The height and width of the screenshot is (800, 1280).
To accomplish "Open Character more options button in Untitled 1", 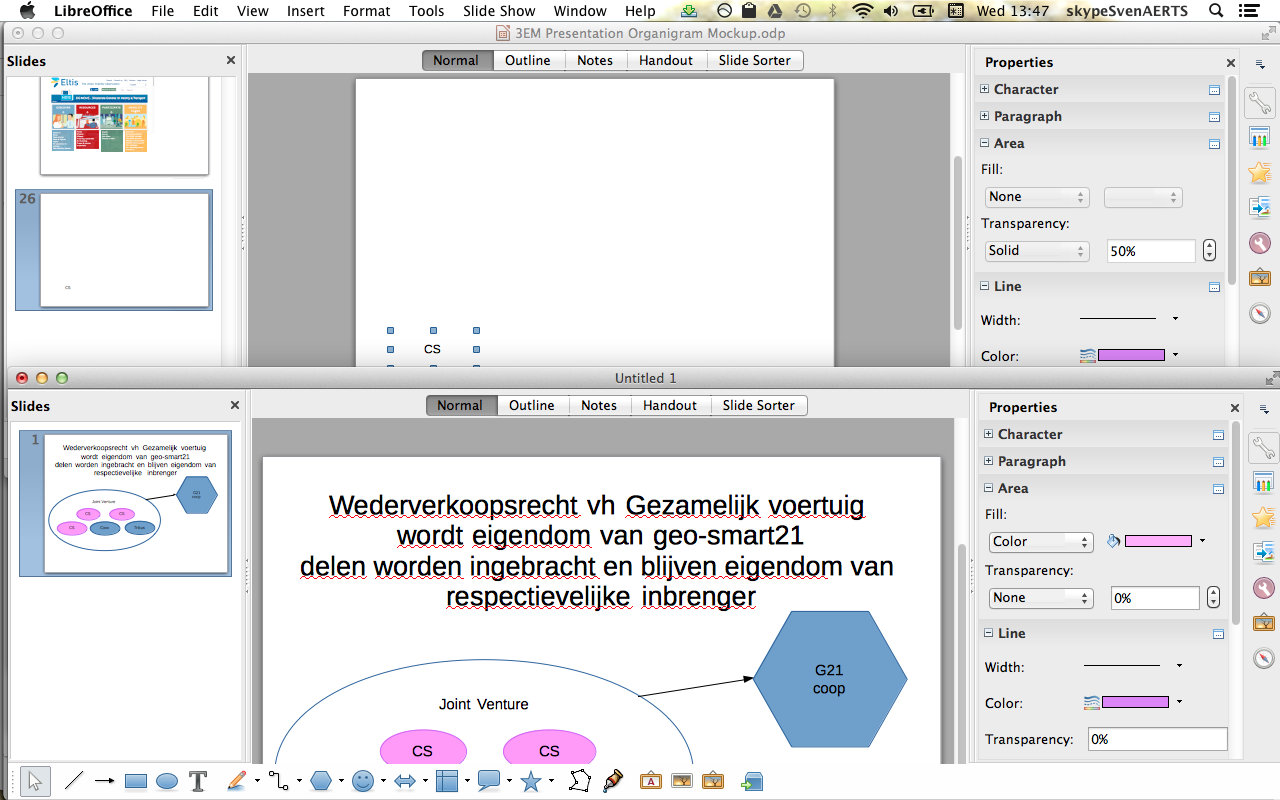I will pos(1218,435).
